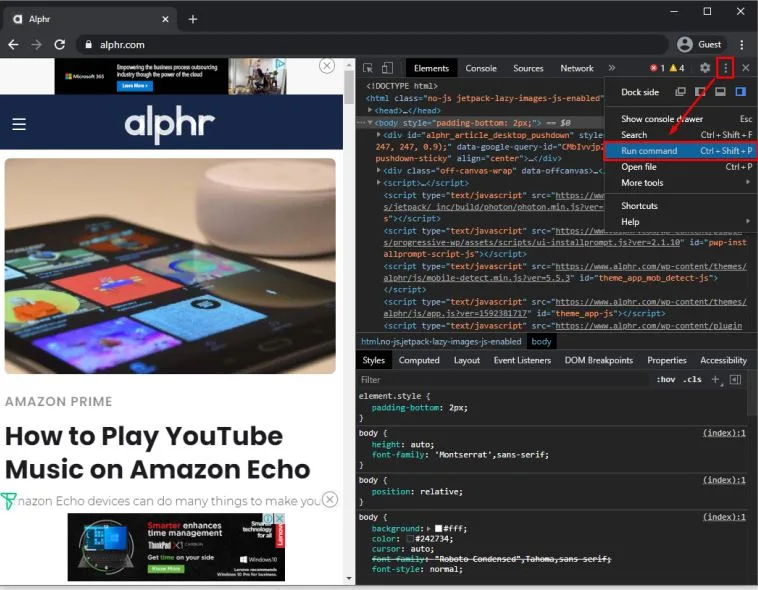Screen dimensions: 758x590
Task: Expand the collapsed script node
Action: pos(379,183)
